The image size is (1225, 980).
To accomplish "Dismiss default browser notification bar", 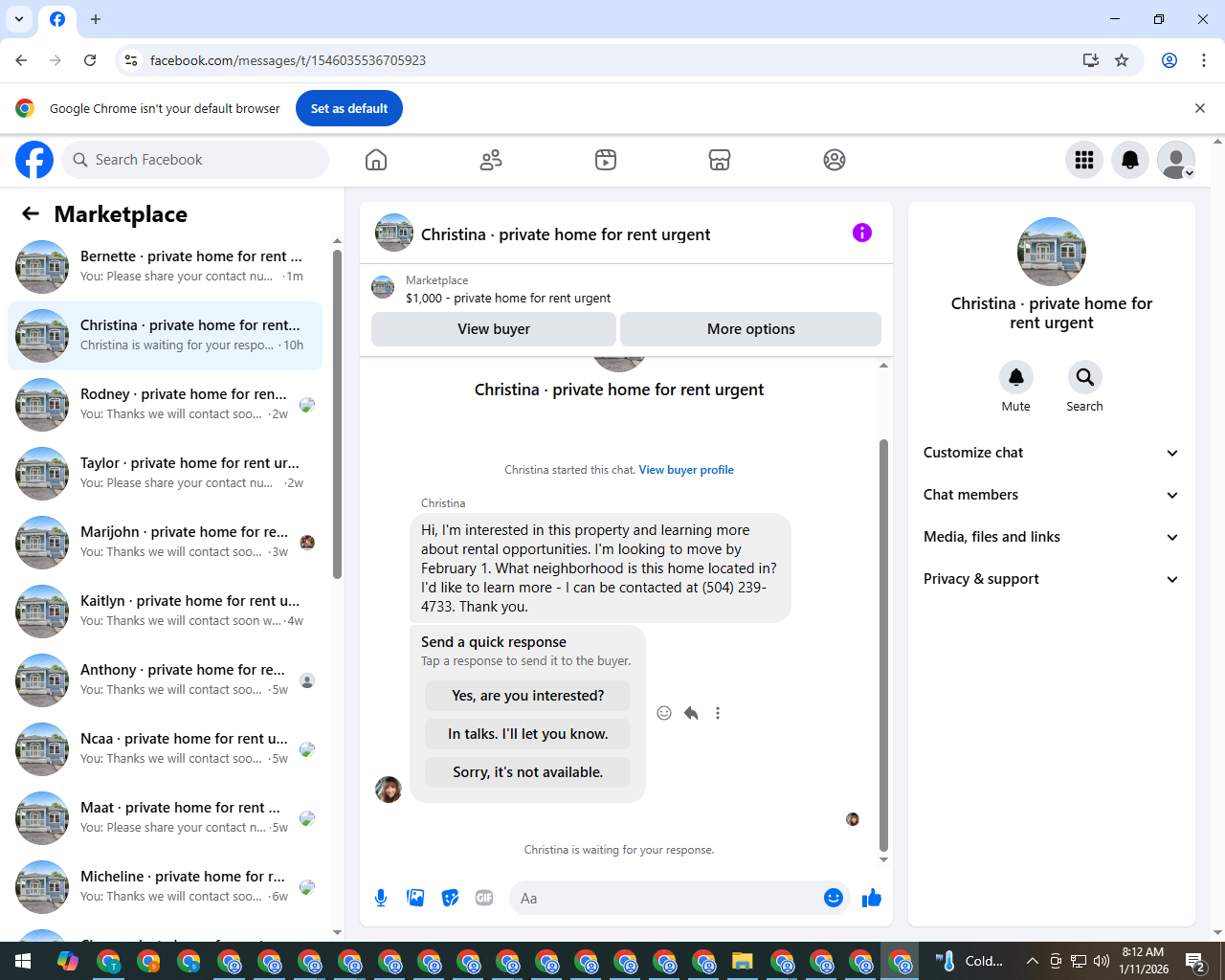I will [x=1200, y=108].
